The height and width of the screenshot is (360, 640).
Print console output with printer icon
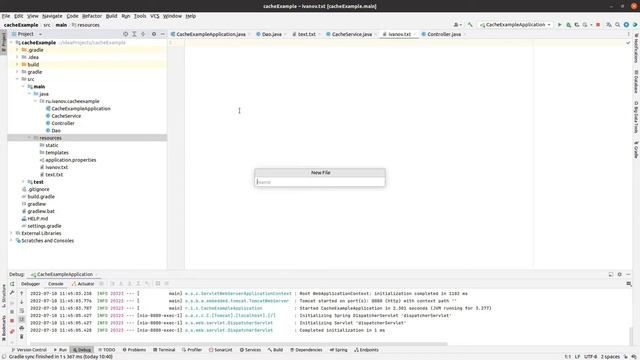pos(22,328)
